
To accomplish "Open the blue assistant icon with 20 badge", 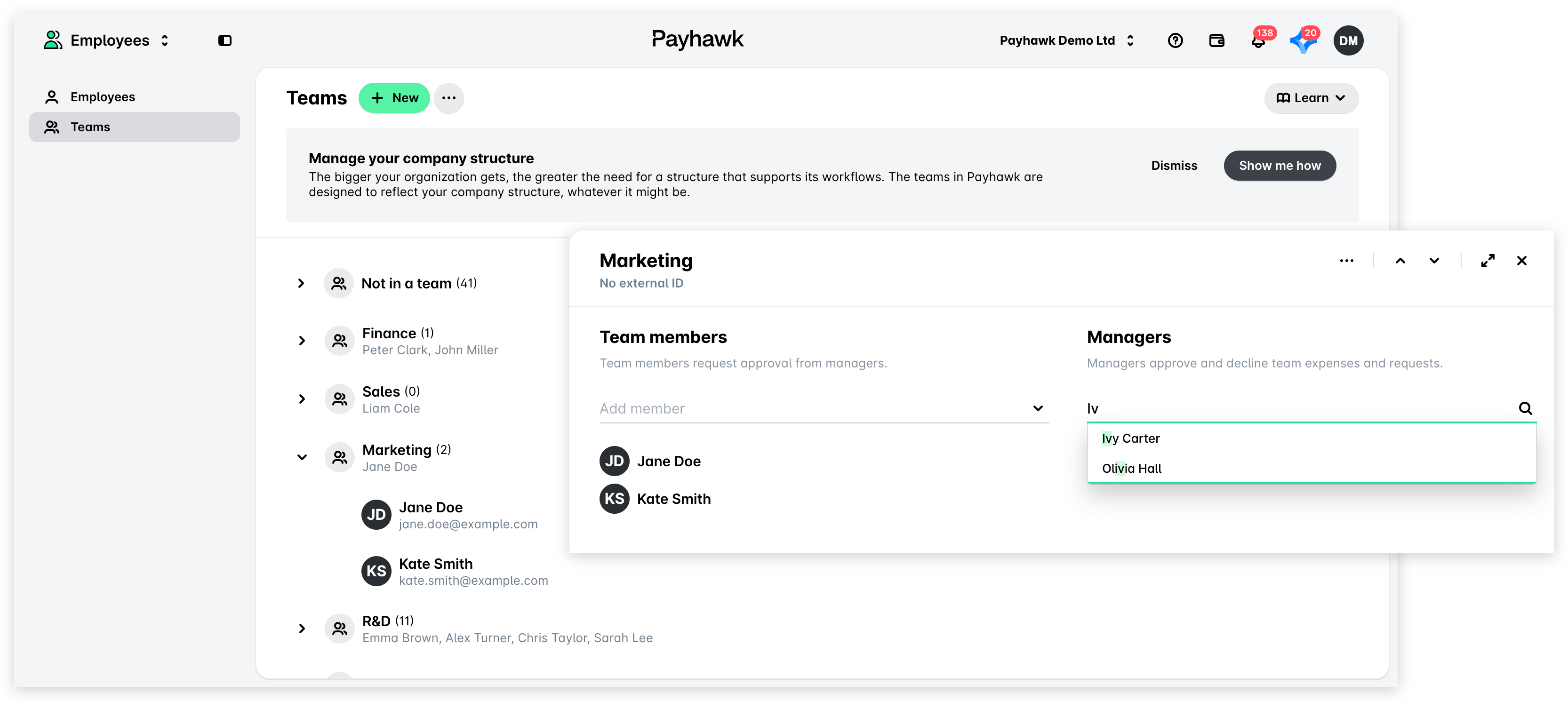I will (1303, 41).
